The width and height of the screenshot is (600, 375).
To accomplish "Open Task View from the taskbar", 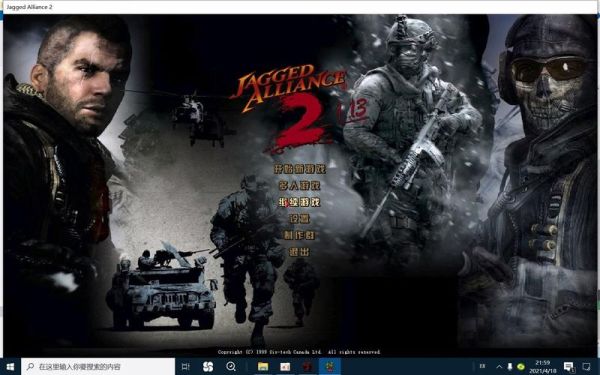I will (x=186, y=367).
